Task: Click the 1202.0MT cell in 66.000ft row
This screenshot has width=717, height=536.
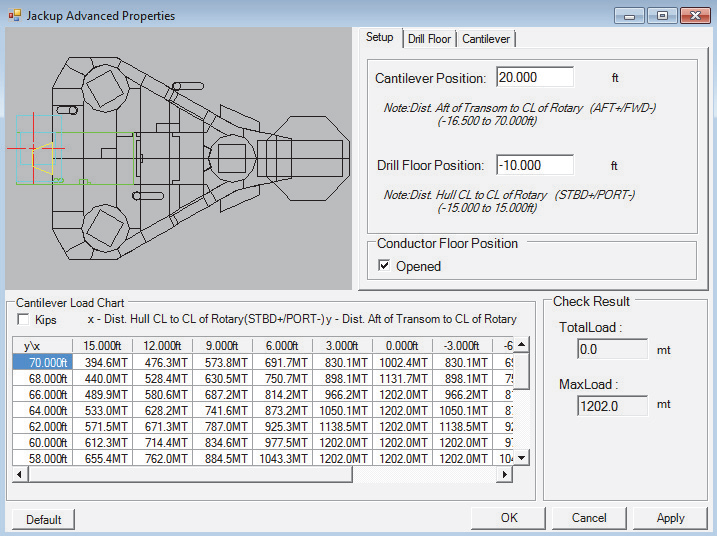Action: tap(402, 395)
